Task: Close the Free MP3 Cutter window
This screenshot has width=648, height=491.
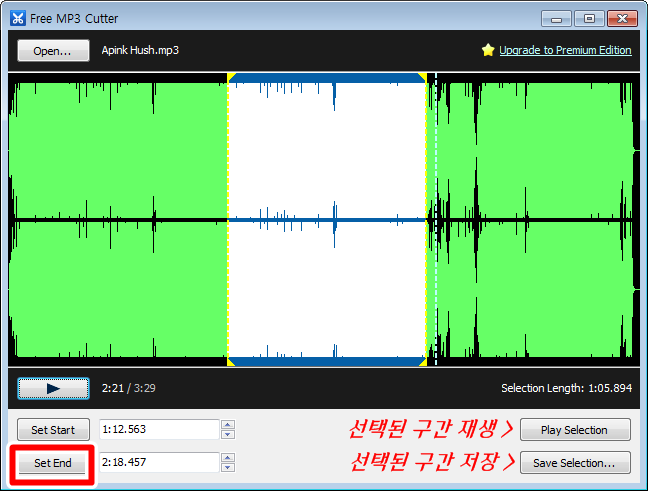Action: (x=622, y=19)
